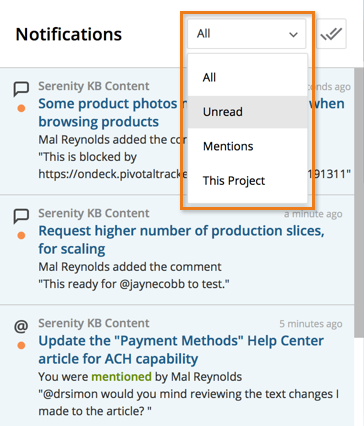Open "Request higher number of production slices" story

[x=181, y=240]
